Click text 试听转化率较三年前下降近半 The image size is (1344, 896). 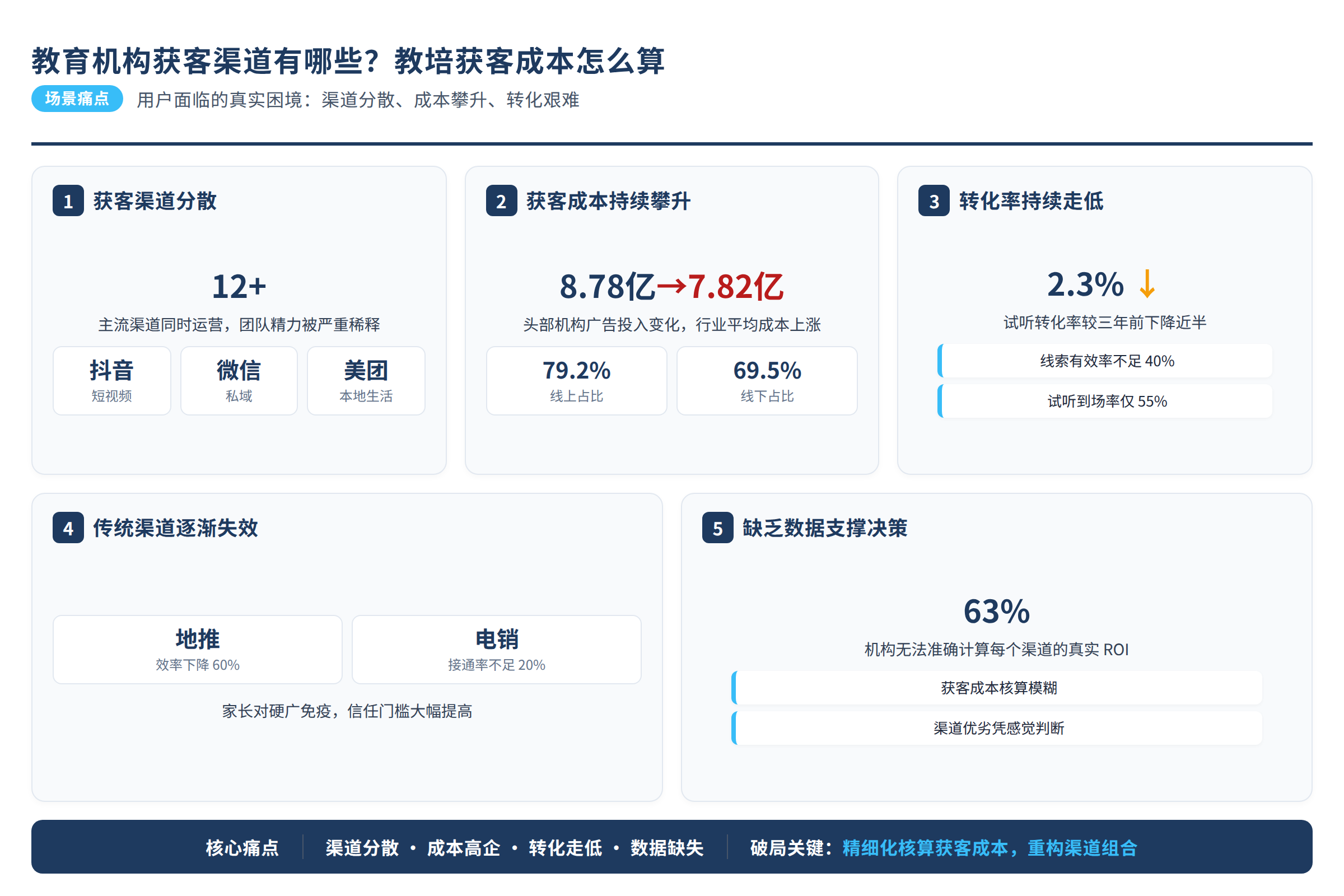point(1105,323)
